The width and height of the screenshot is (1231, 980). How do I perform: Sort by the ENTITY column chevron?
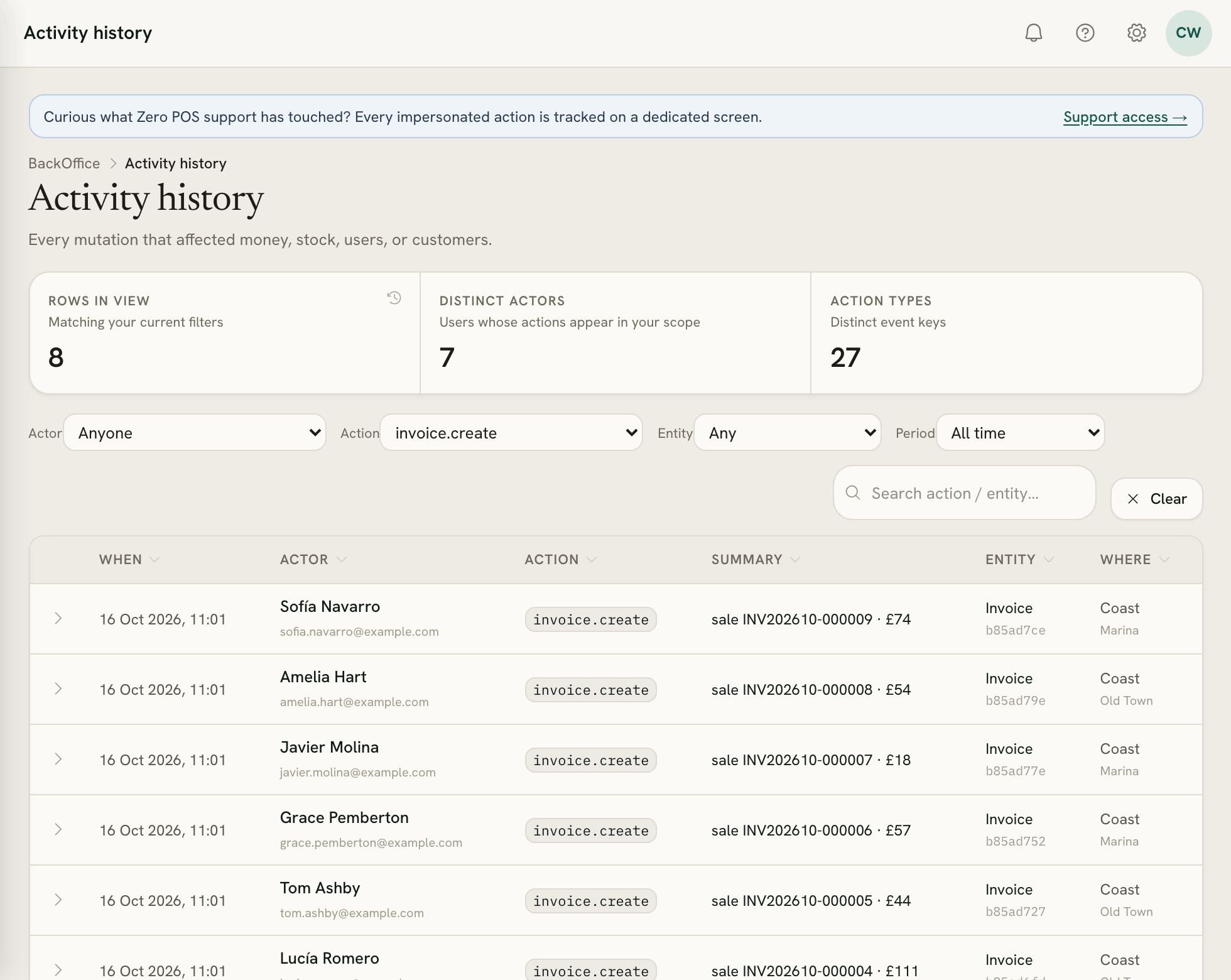pyautogui.click(x=1048, y=559)
